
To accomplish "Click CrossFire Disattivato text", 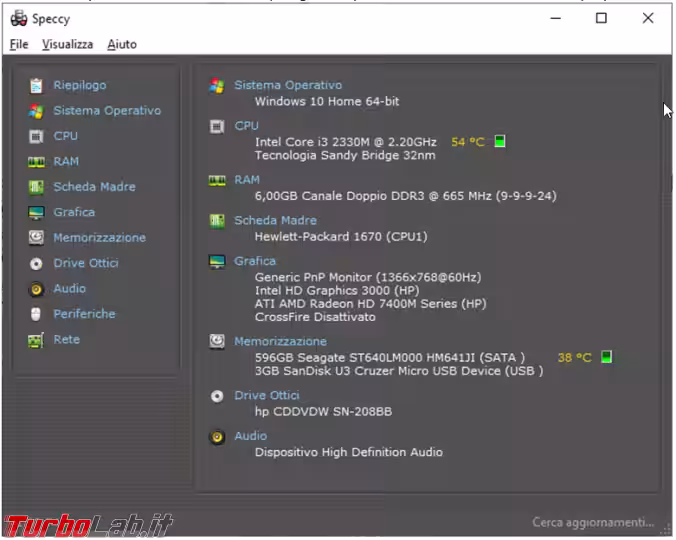I will [315, 317].
